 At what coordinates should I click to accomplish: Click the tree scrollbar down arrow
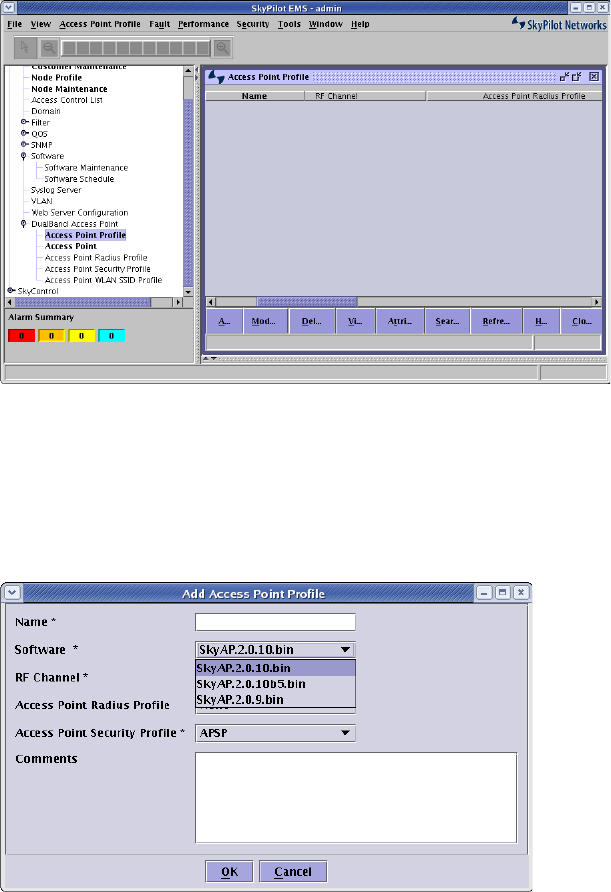(188, 292)
